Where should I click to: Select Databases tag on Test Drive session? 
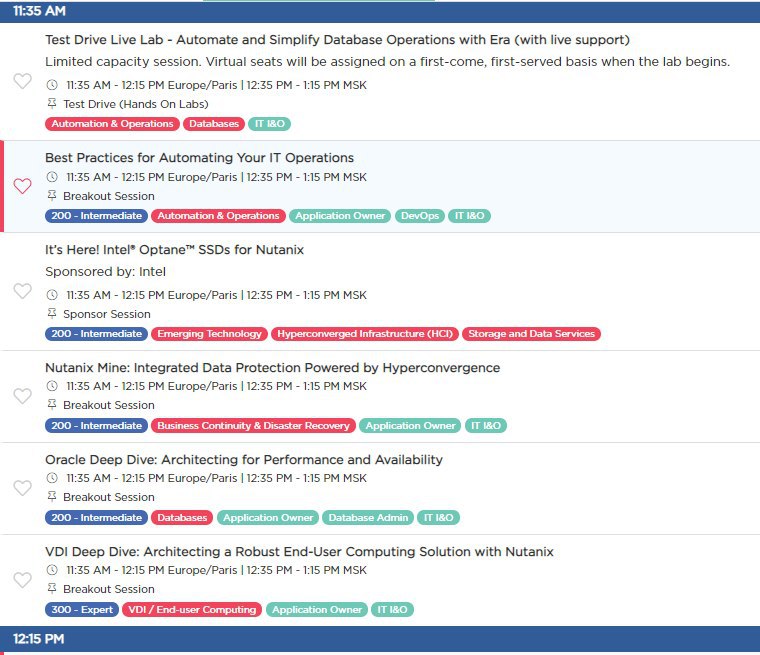pos(214,124)
